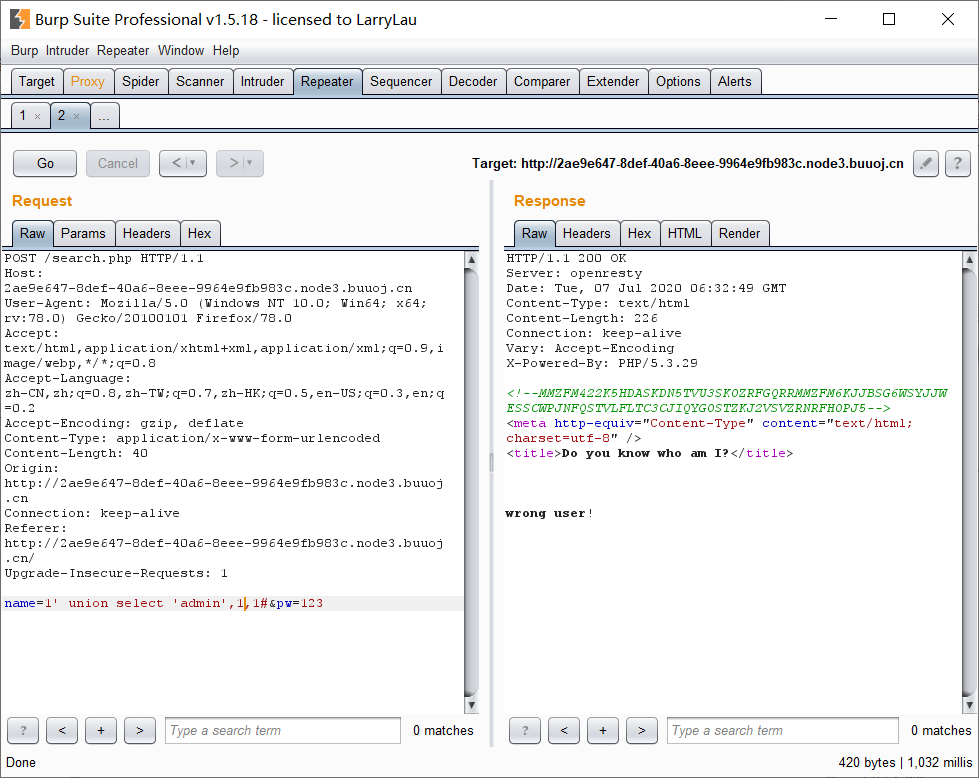Open a new Repeater tab with the ellipsis
Viewport: 979px width, 778px height.
pos(104,116)
